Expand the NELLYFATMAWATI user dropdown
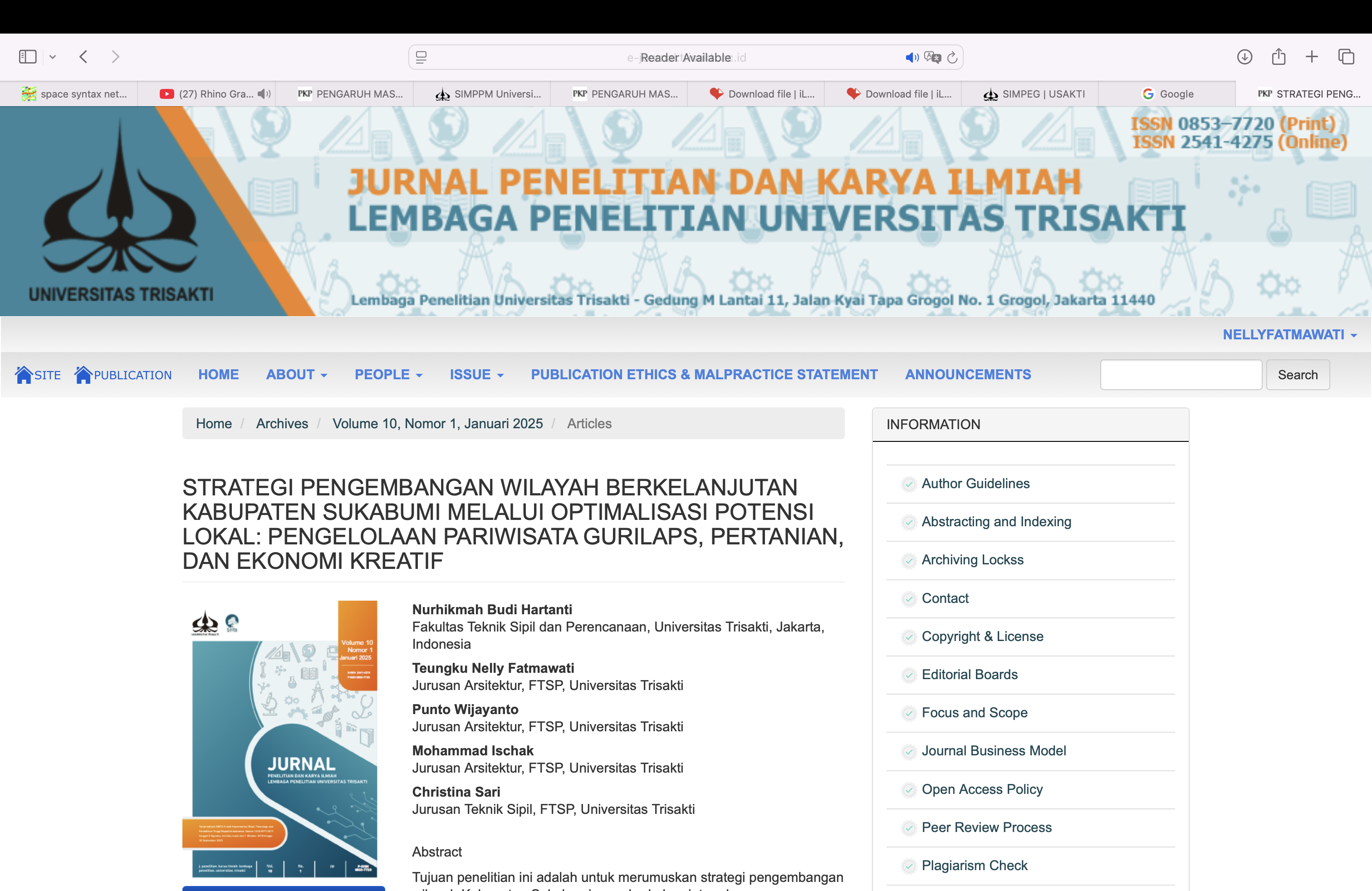1372x891 pixels. coord(1289,335)
